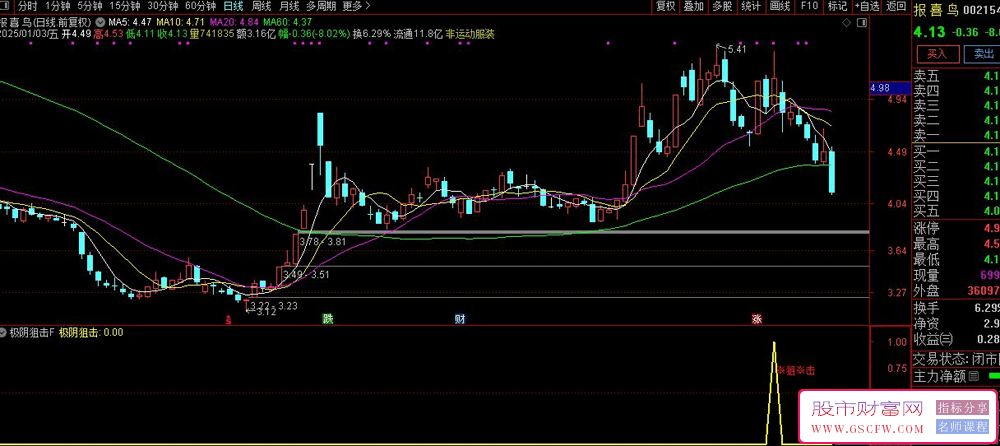
Task: Click the blue 卖出 sell button
Action: click(983, 54)
